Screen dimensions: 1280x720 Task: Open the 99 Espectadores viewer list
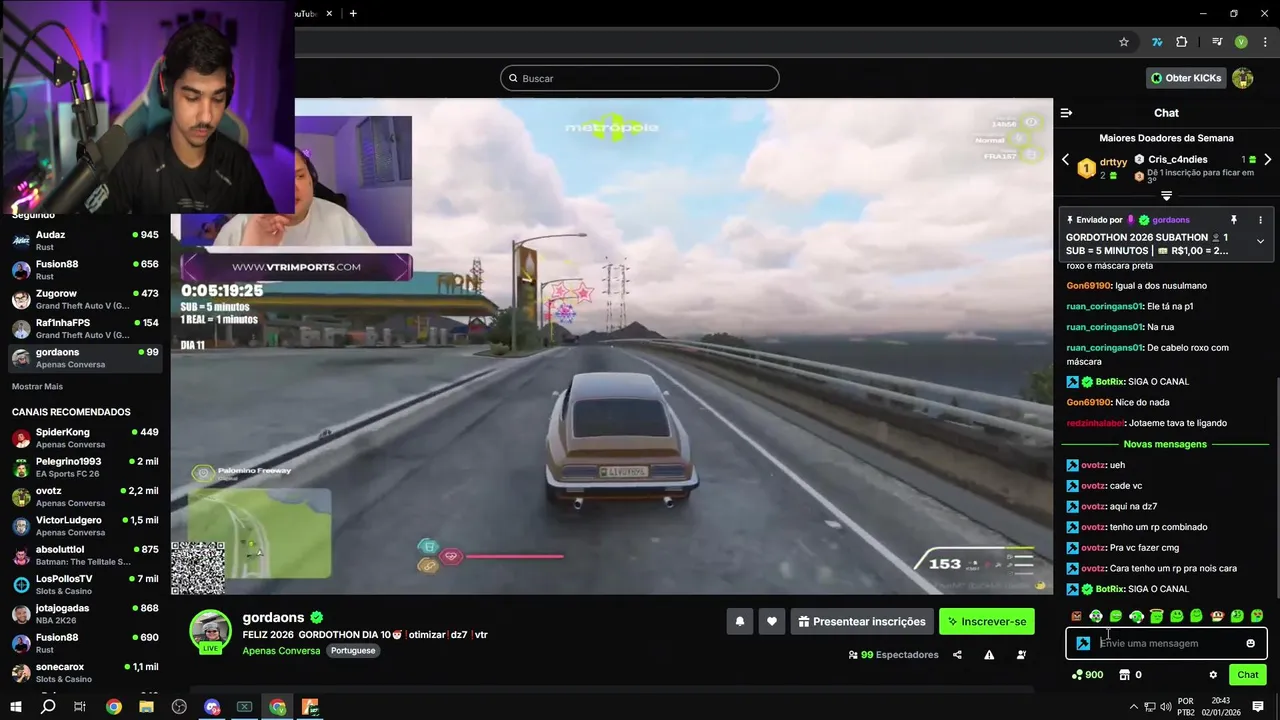[893, 655]
